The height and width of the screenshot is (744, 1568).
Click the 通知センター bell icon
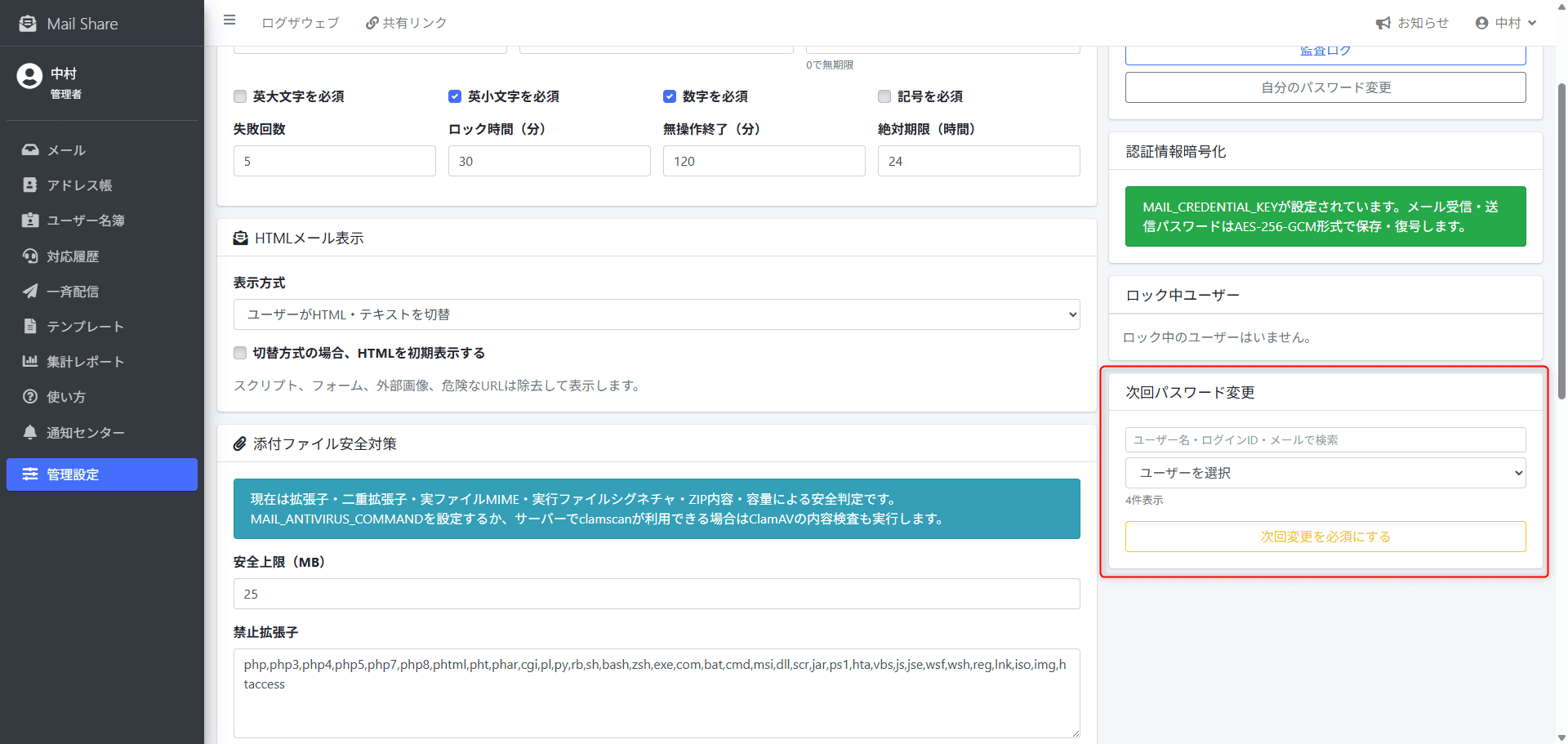[x=30, y=432]
